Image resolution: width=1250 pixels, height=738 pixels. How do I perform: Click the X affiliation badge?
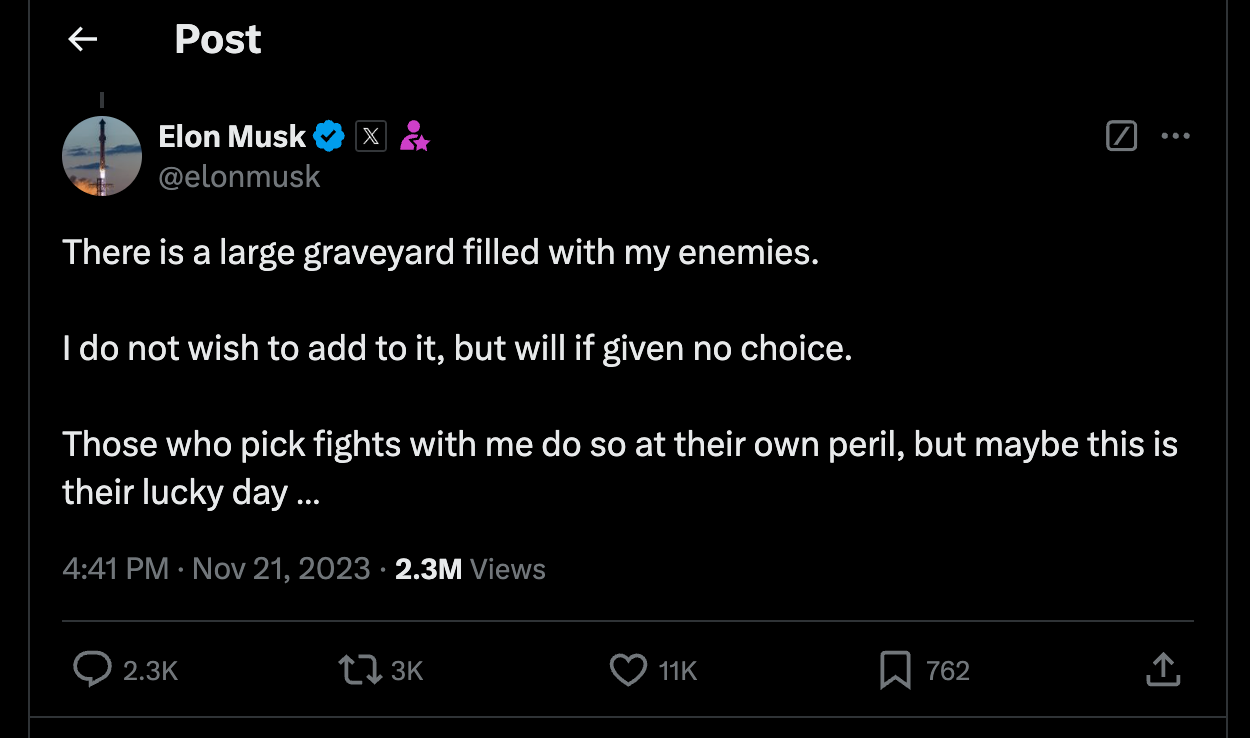(371, 136)
